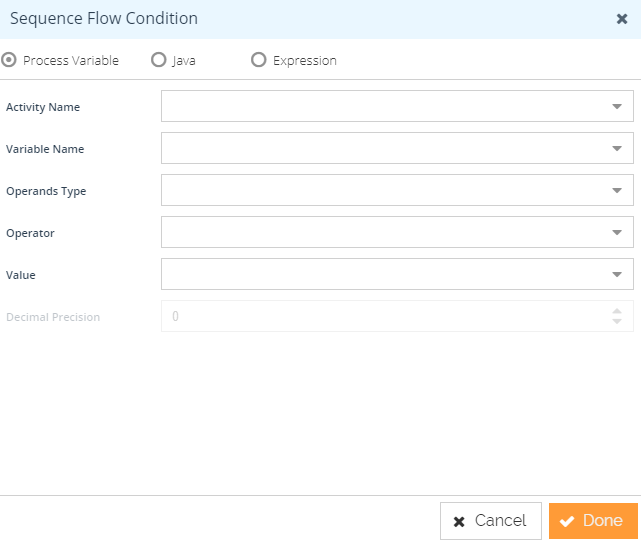The height and width of the screenshot is (541, 641).
Task: Open the Operator dropdown arrow
Action: (617, 232)
